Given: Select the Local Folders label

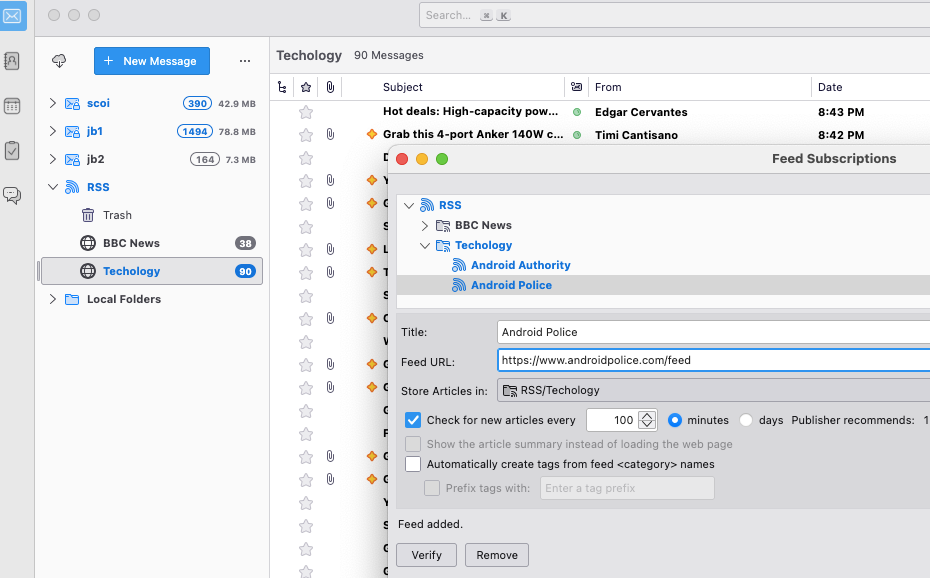Looking at the screenshot, I should [x=124, y=299].
